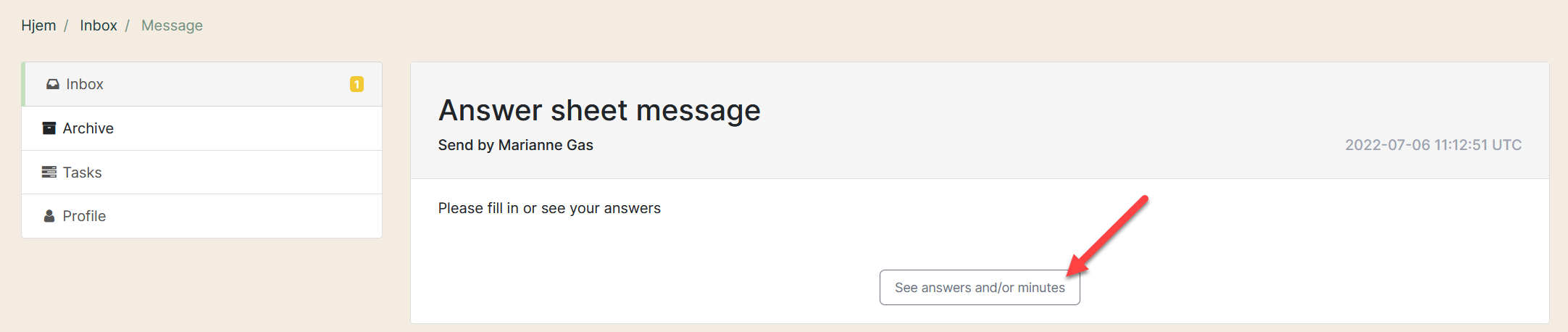The image size is (1568, 332).
Task: Navigate to Hjem breadcrumb link
Action: point(38,25)
